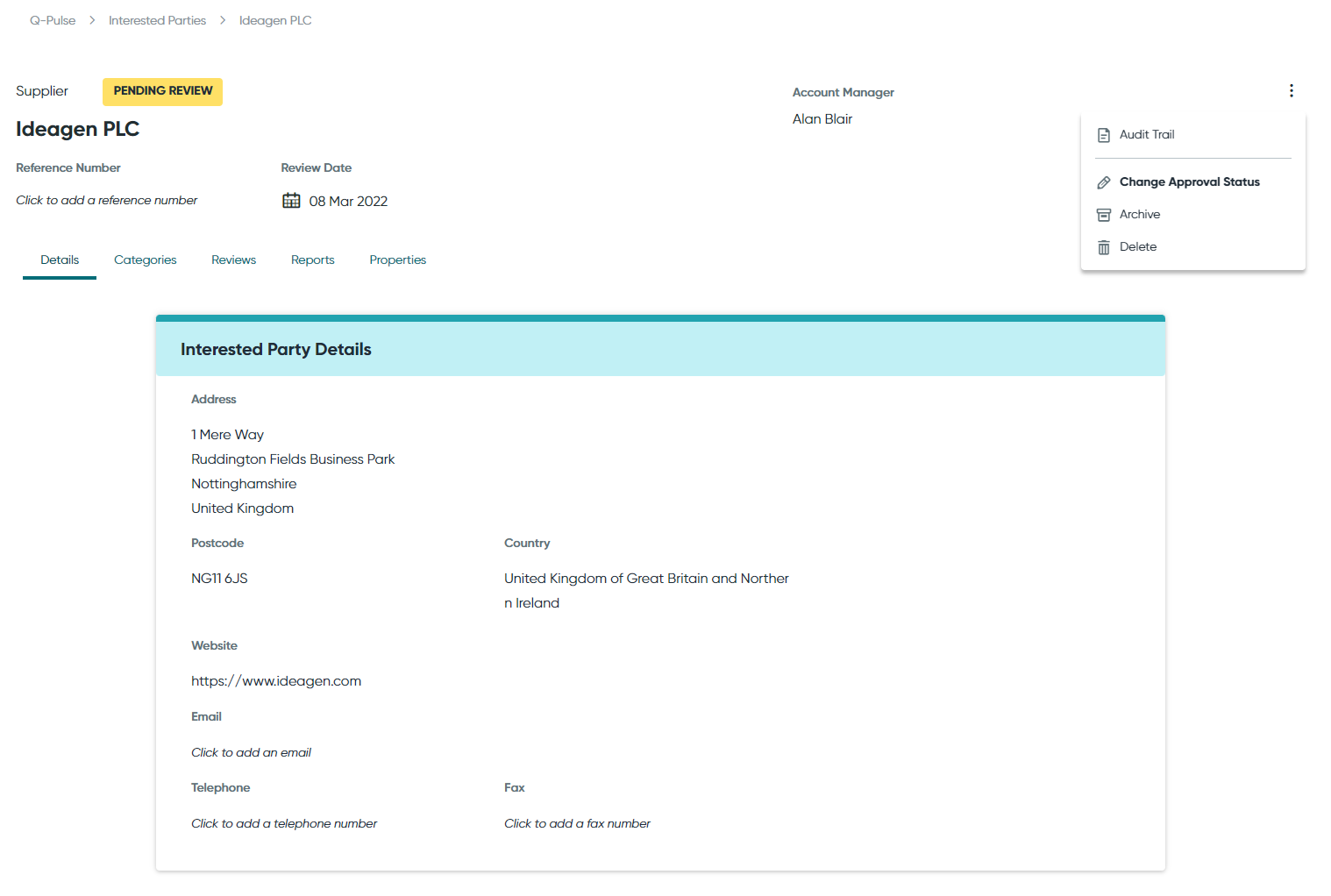Click the United Kingdom address line
Viewport: 1331px width, 896px height.
coord(243,508)
